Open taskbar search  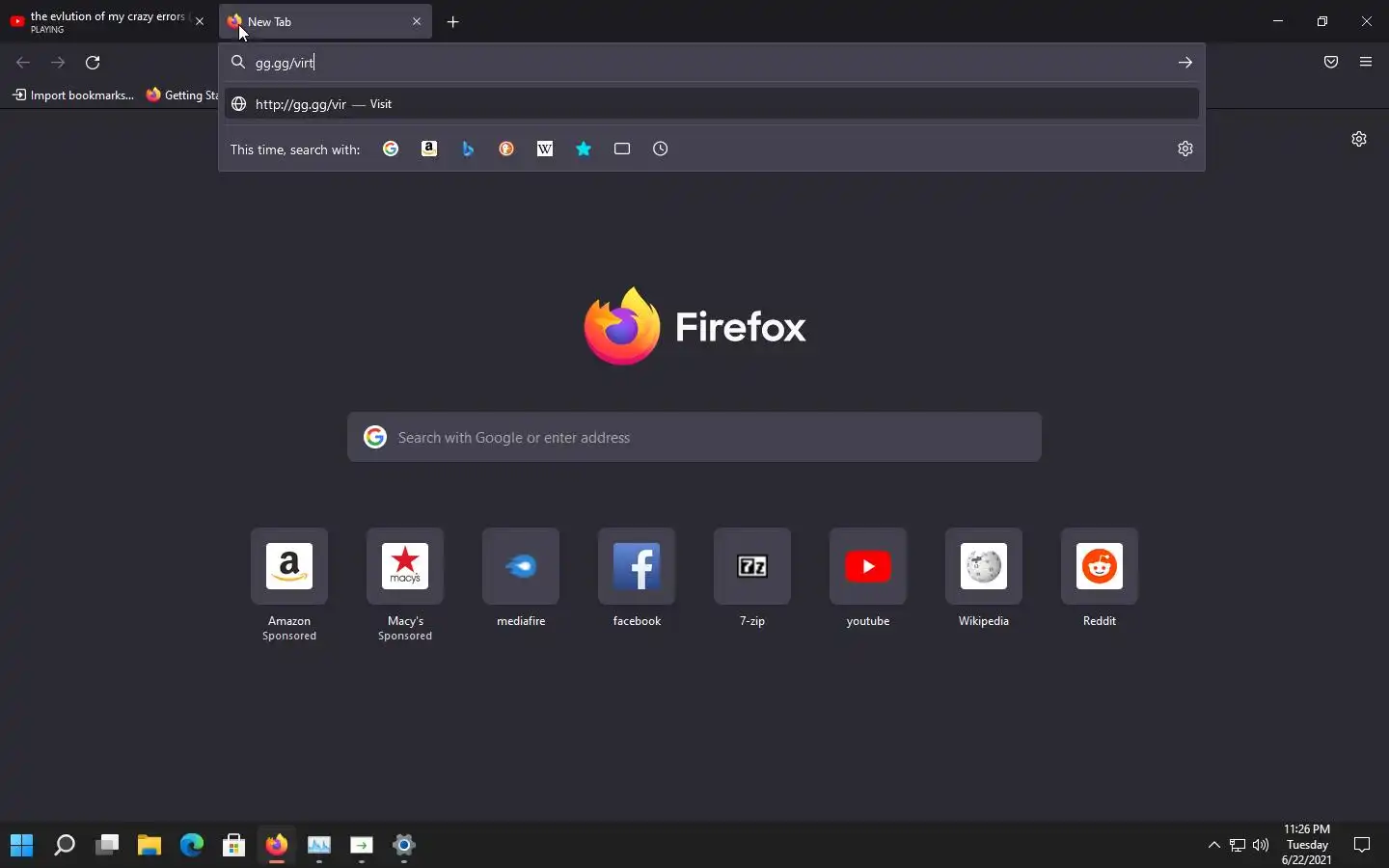(x=65, y=846)
